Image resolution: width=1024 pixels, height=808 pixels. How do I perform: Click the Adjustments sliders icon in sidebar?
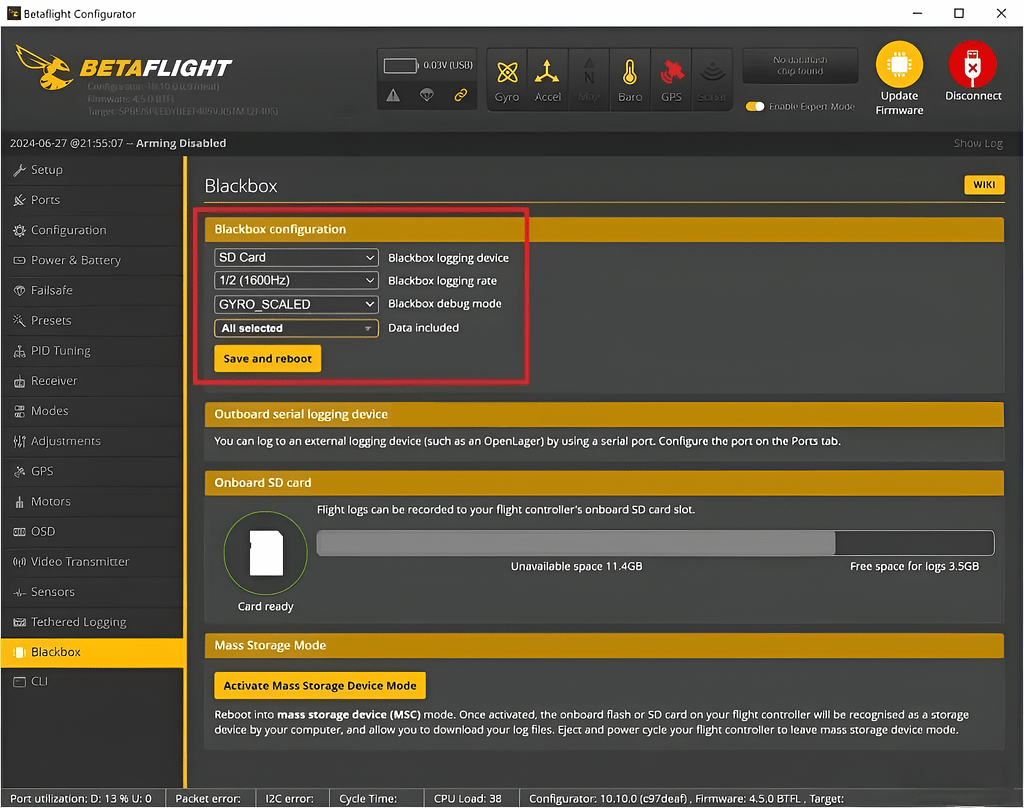point(20,441)
